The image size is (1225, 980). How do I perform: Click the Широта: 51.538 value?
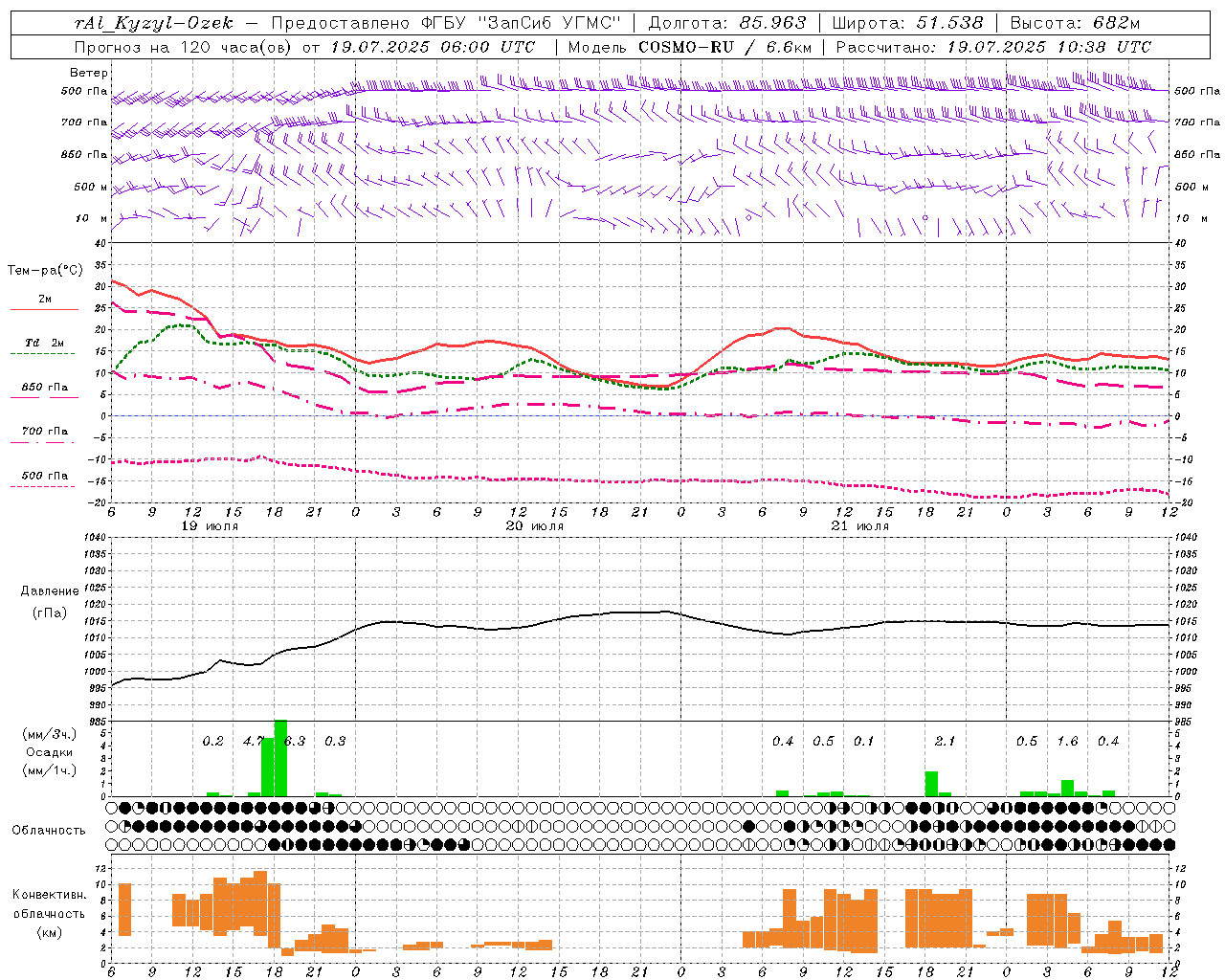907,24
